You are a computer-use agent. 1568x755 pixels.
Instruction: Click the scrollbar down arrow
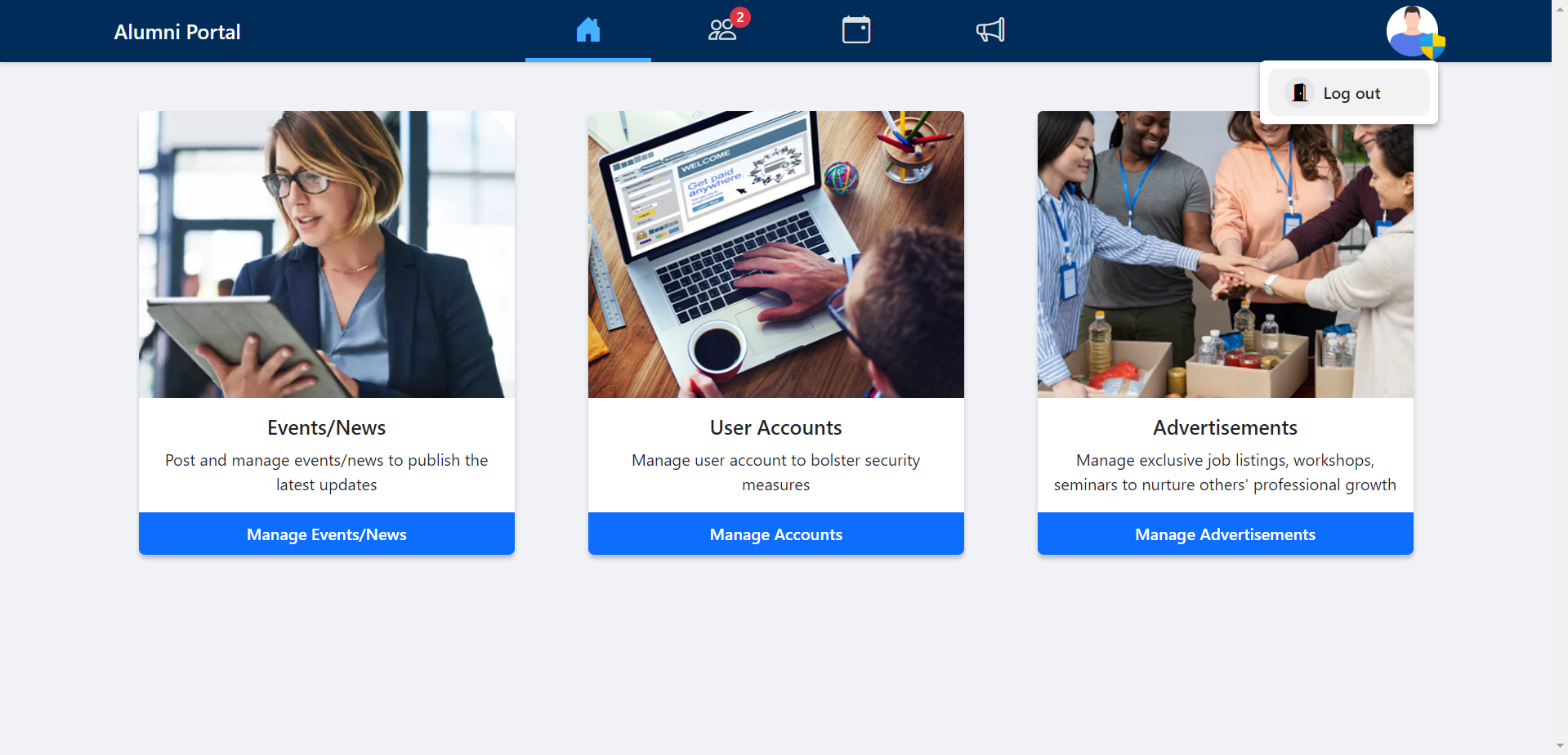click(x=1560, y=746)
